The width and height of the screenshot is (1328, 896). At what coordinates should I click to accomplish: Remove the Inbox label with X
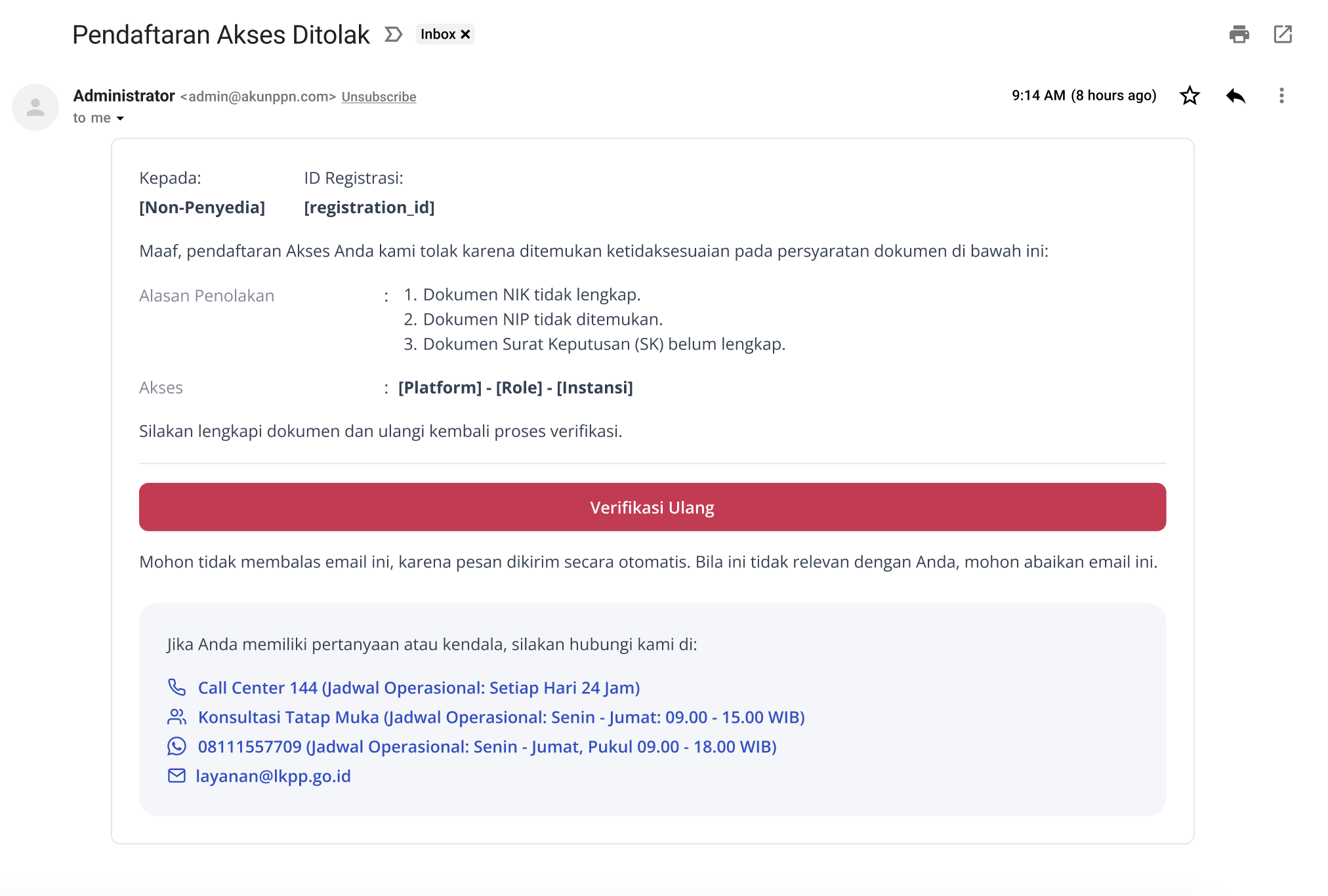click(466, 34)
